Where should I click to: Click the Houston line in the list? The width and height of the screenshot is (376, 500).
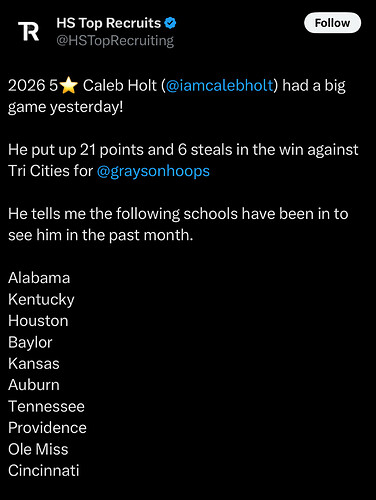click(x=38, y=321)
